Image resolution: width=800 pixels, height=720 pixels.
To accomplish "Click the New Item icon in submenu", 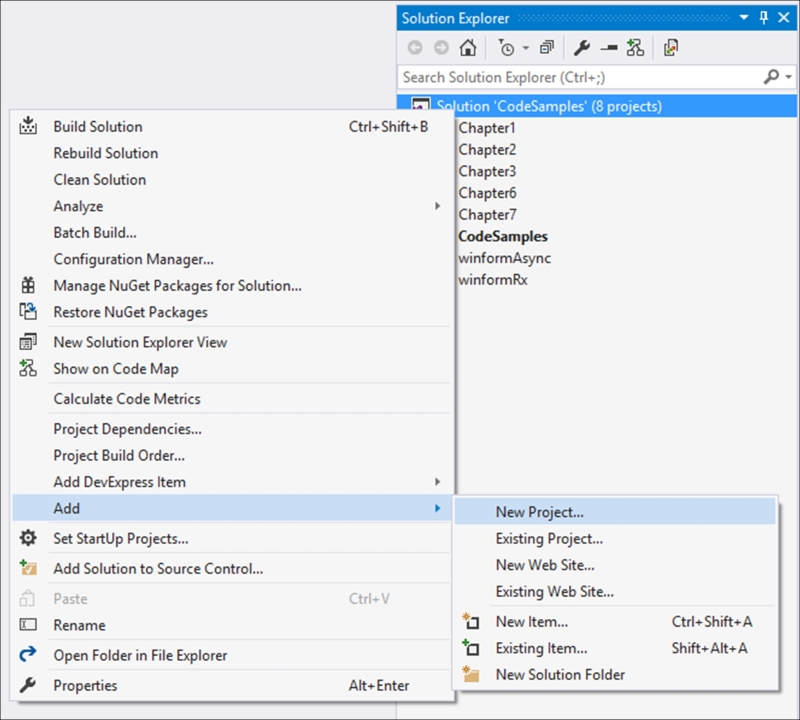I will pyautogui.click(x=470, y=621).
